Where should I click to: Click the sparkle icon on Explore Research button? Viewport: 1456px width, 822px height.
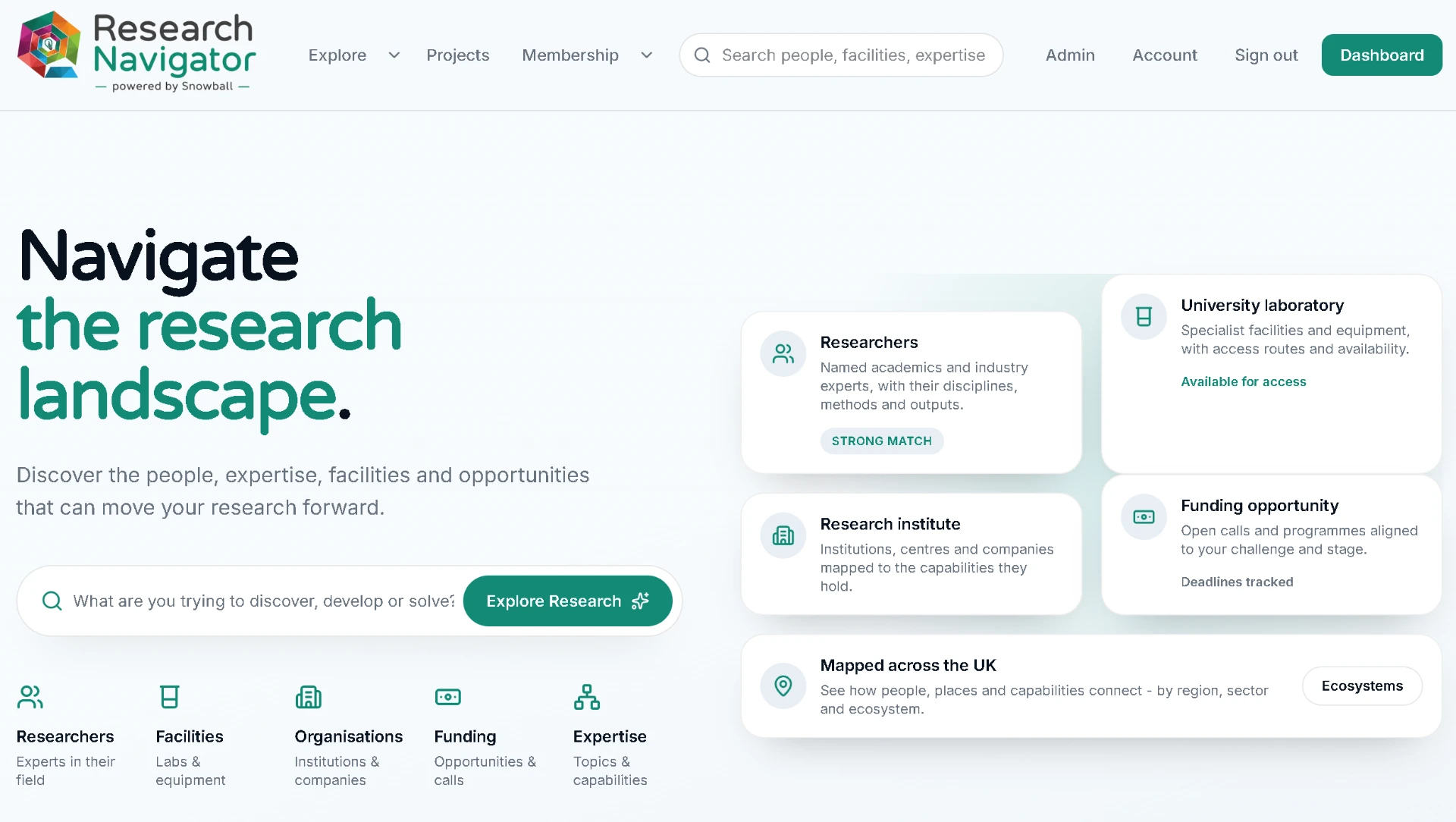[641, 601]
